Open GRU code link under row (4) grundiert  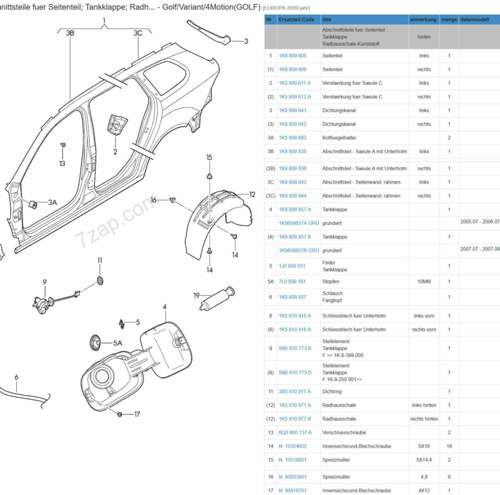299,250
